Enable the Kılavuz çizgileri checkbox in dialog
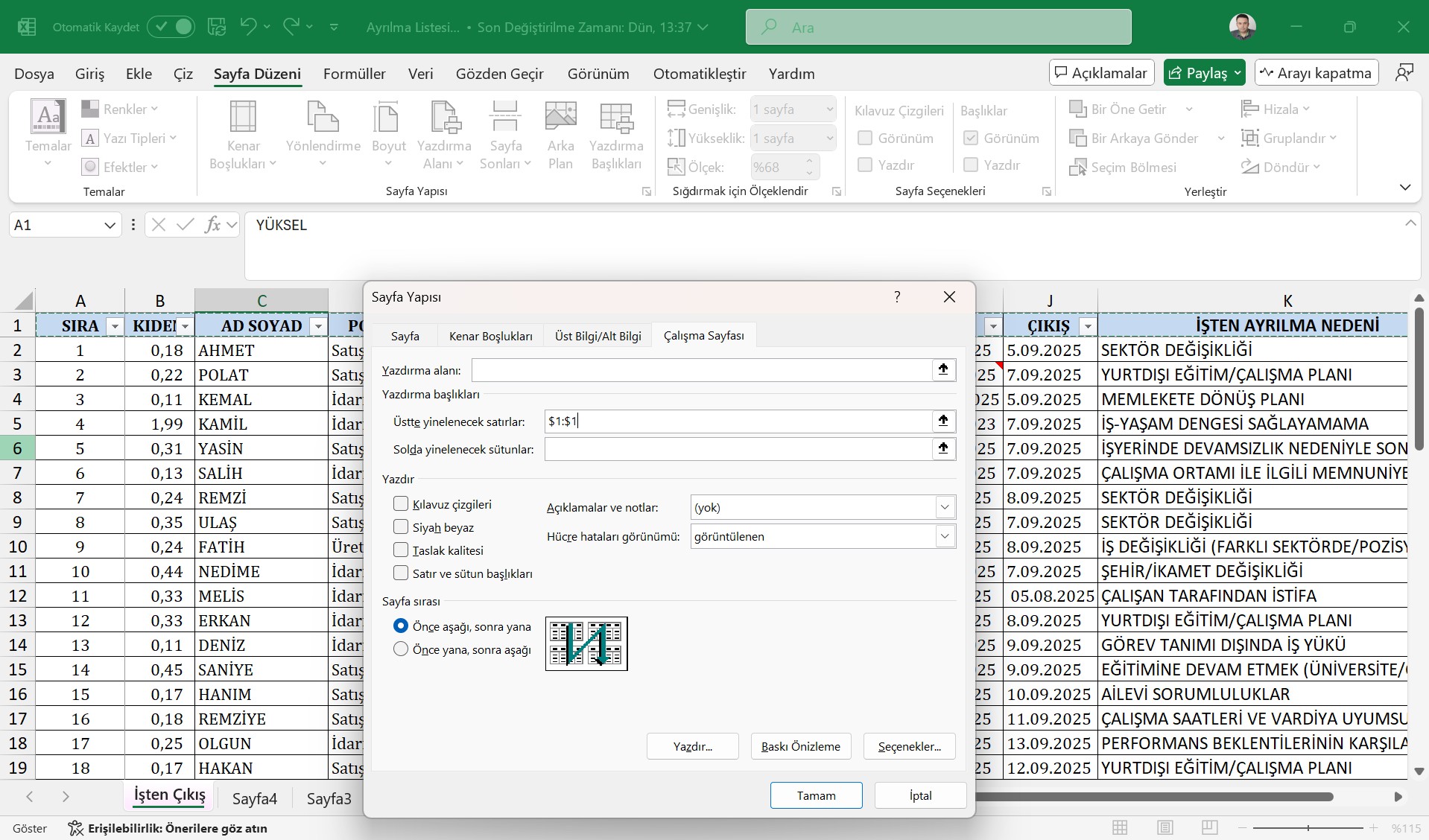This screenshot has height=840, width=1429. point(401,504)
